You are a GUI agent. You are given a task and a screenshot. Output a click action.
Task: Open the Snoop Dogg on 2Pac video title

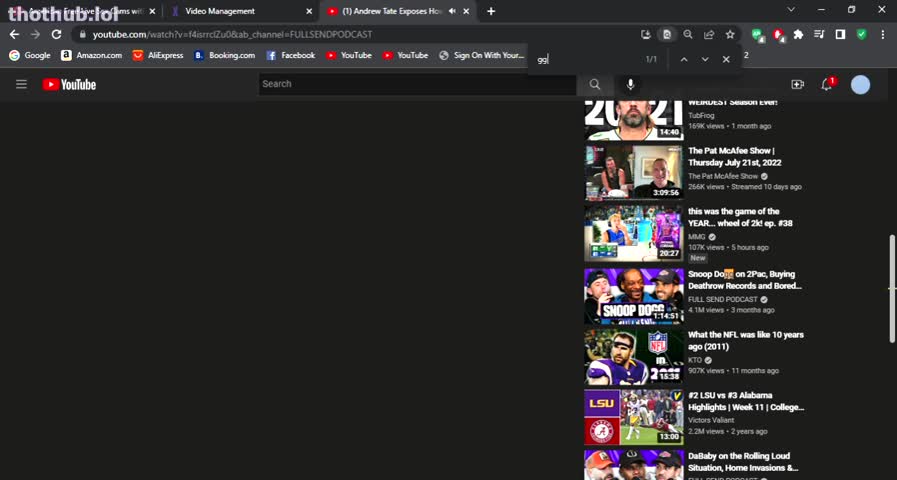pos(745,280)
